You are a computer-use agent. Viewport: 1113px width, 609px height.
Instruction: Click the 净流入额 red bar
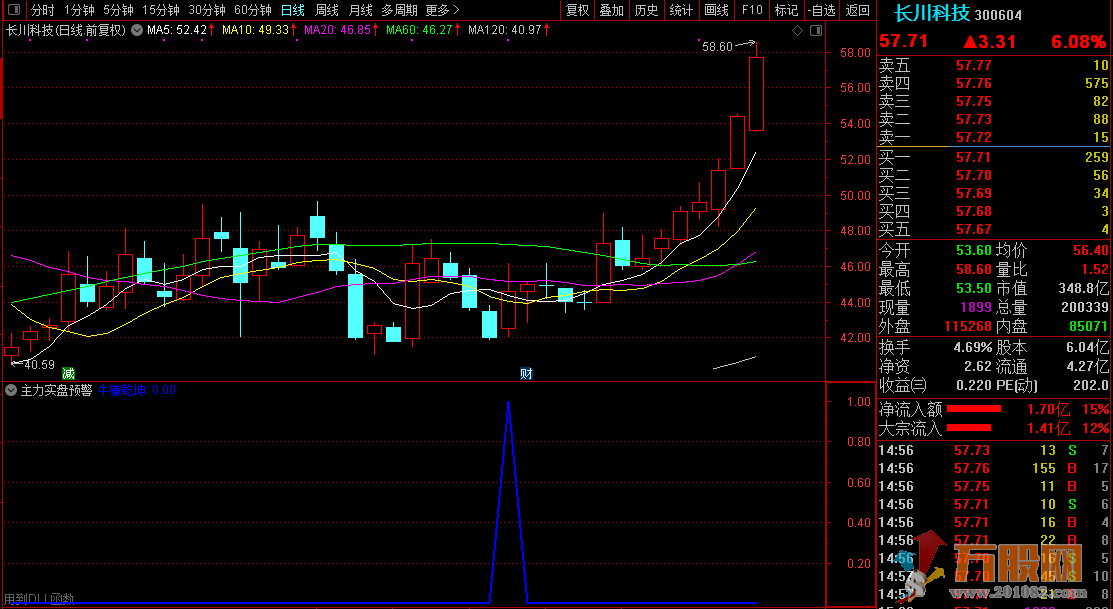click(x=974, y=409)
